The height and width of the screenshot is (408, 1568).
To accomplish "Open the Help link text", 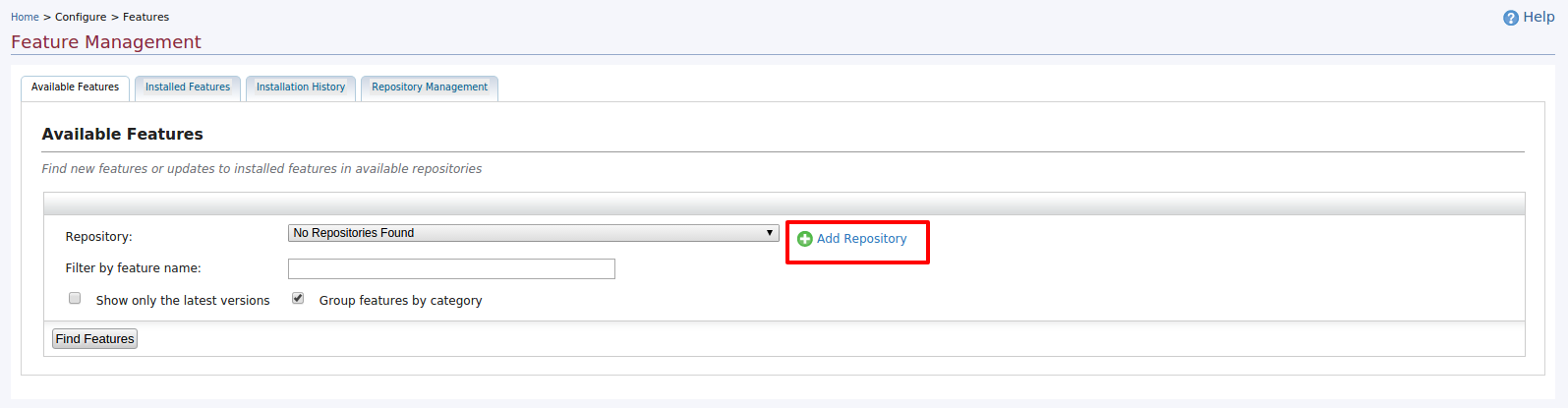I will click(x=1539, y=17).
